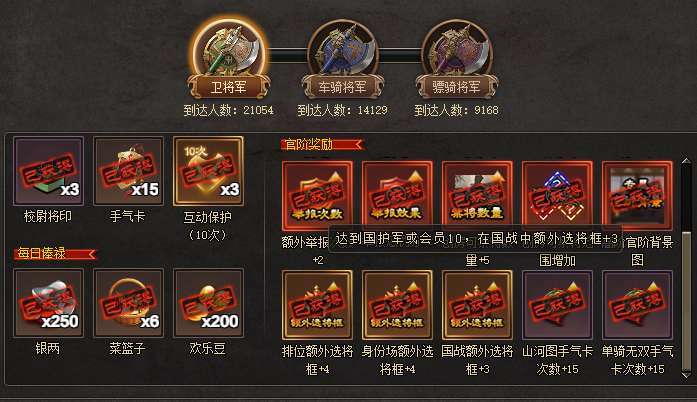This screenshot has height=402, width=697.
Task: Open the 骠骑将军 rank tab
Action: [x=457, y=59]
